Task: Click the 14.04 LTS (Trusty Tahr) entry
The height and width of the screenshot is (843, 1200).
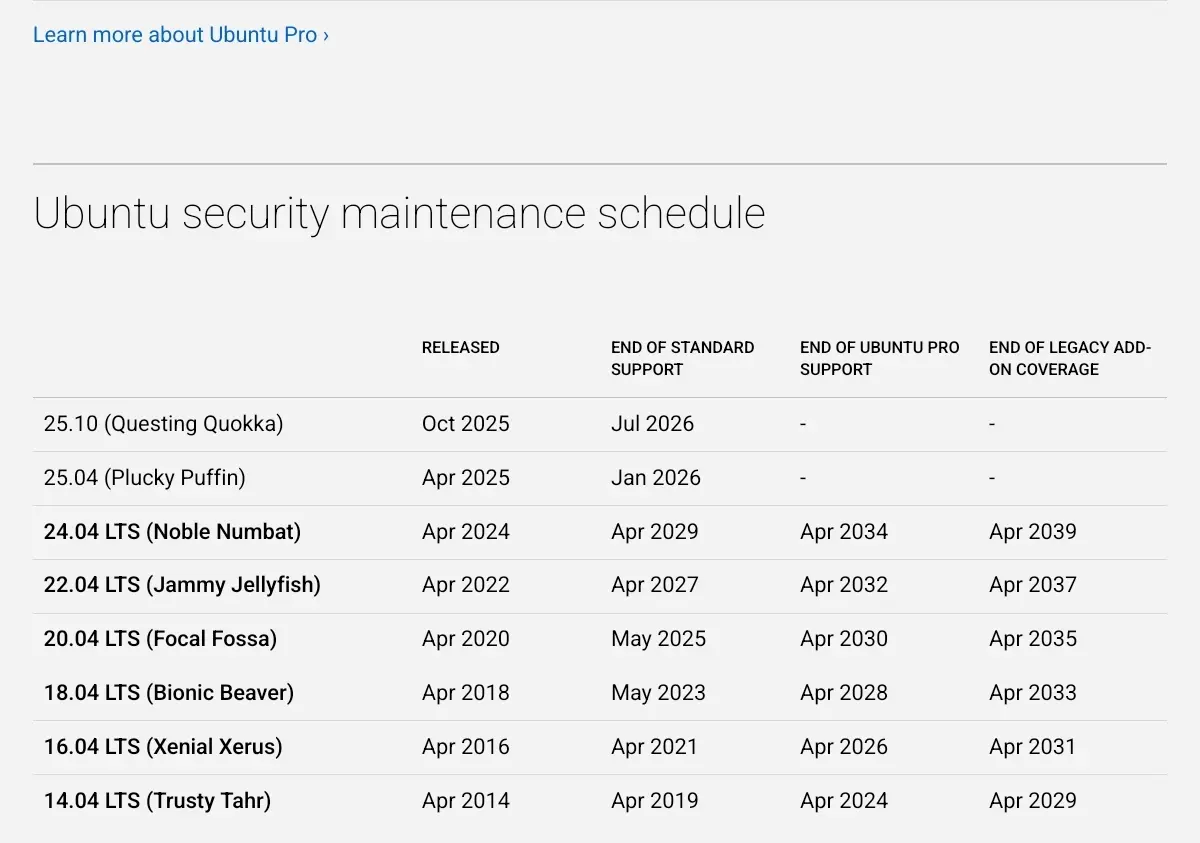Action: coord(157,801)
